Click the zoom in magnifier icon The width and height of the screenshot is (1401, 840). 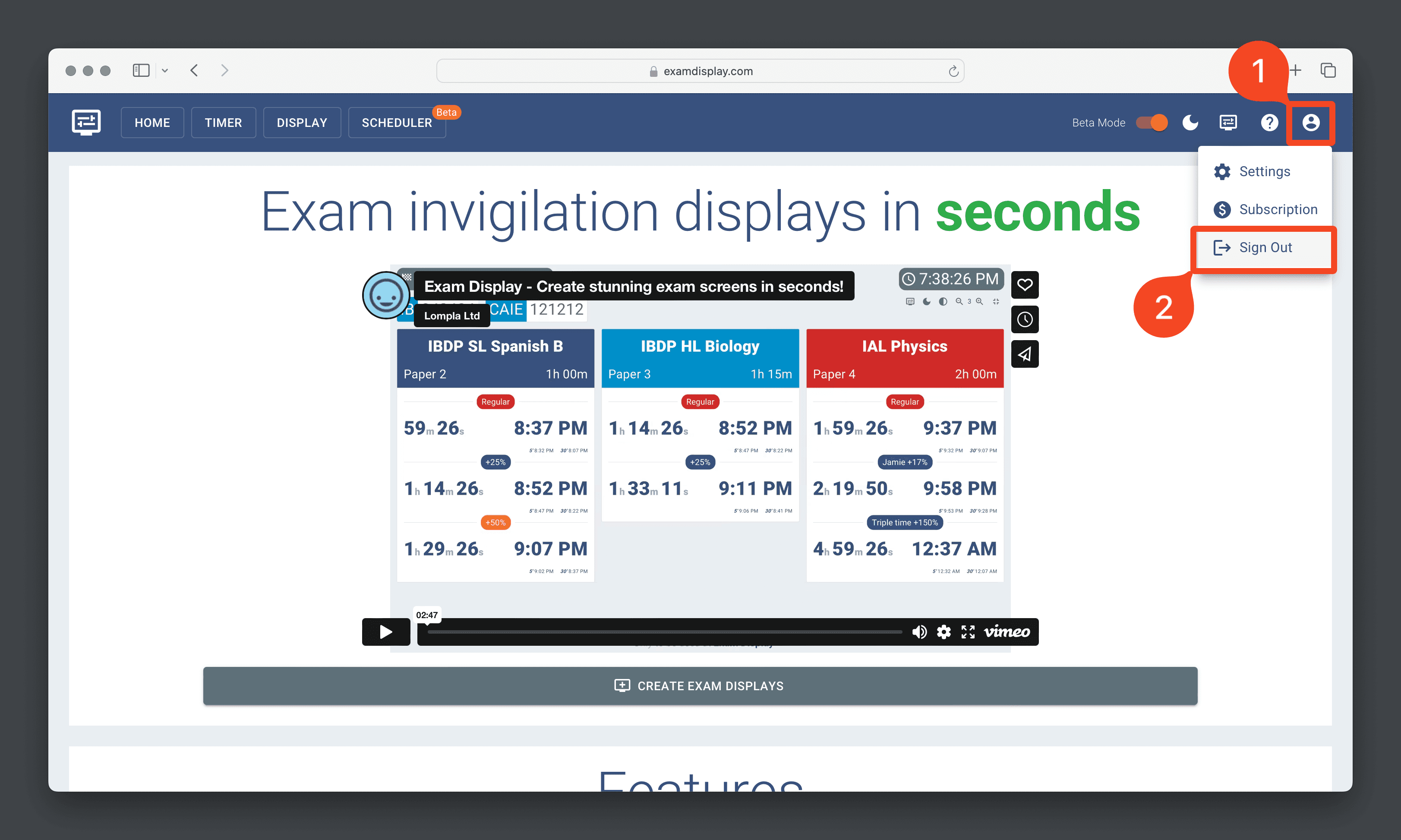(979, 302)
